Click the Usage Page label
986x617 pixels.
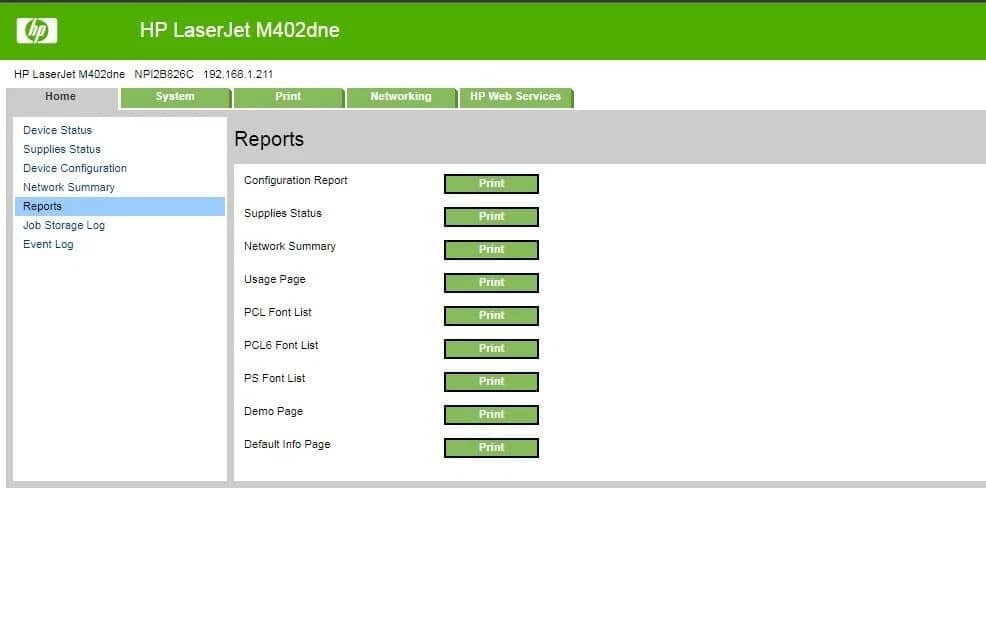tap(275, 279)
